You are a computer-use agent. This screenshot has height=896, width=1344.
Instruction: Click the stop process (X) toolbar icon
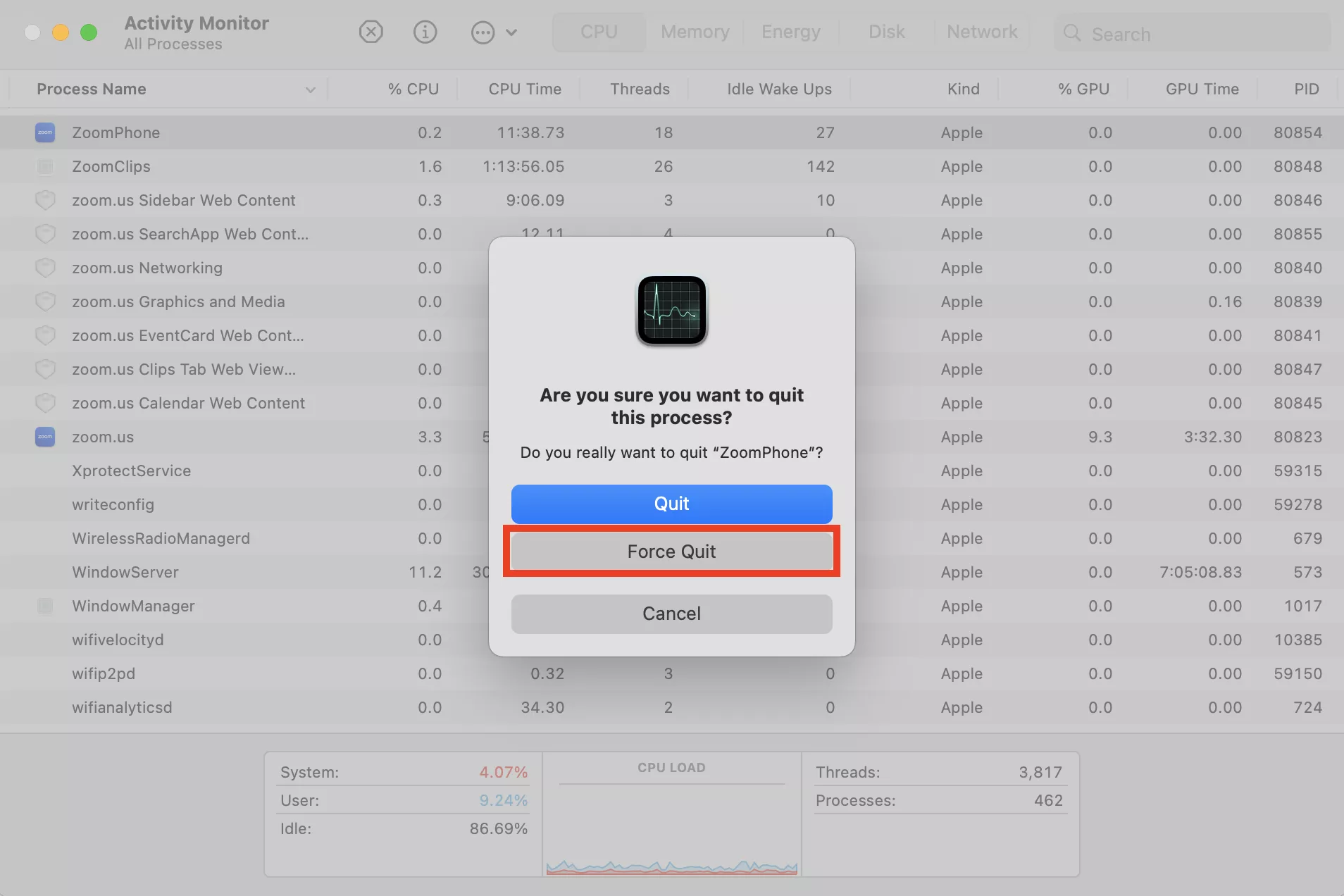coord(371,32)
